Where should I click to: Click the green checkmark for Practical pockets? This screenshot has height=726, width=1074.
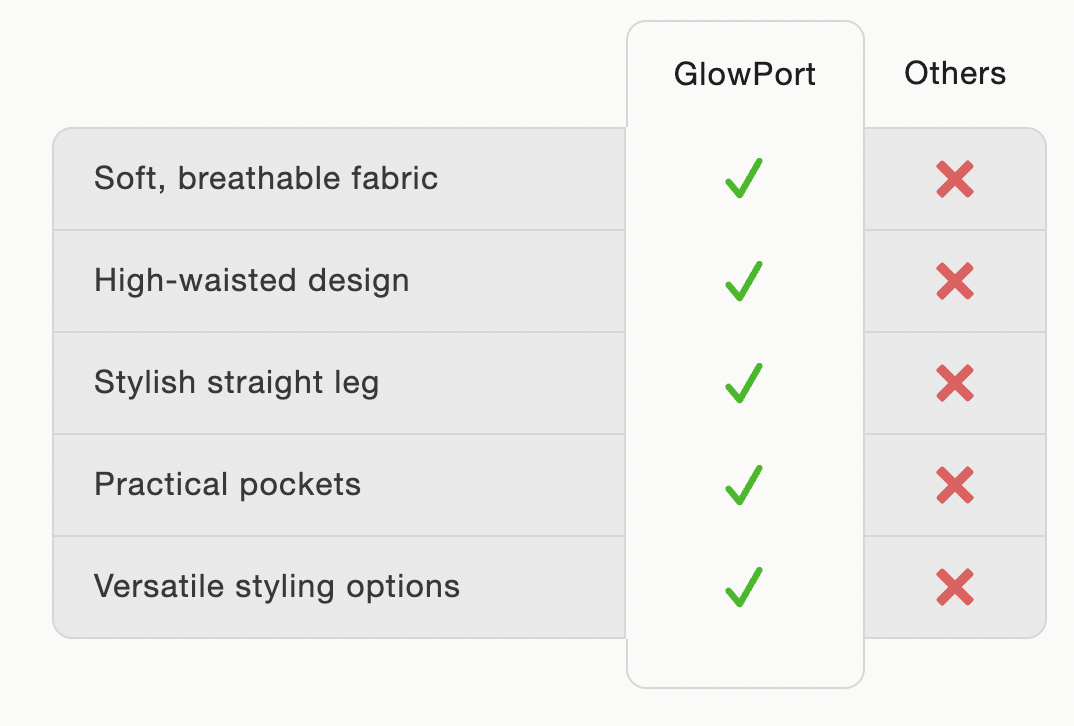(x=744, y=485)
